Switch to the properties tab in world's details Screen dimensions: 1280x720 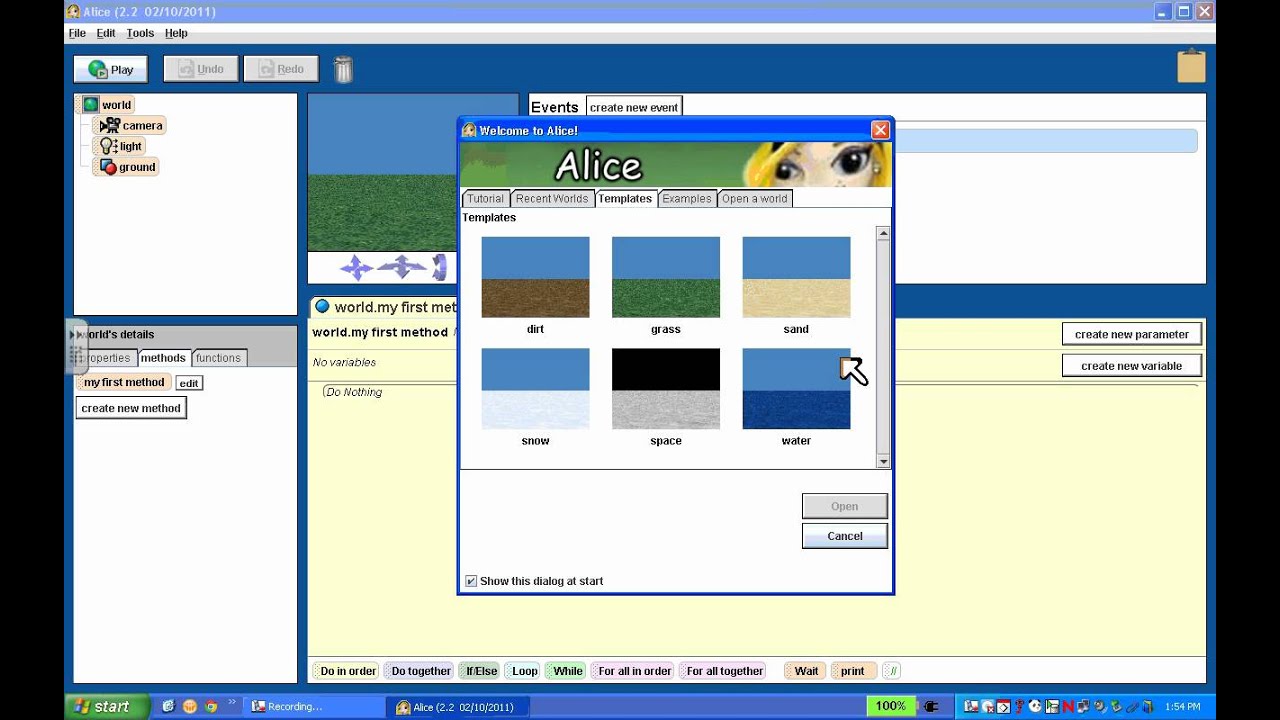click(108, 358)
